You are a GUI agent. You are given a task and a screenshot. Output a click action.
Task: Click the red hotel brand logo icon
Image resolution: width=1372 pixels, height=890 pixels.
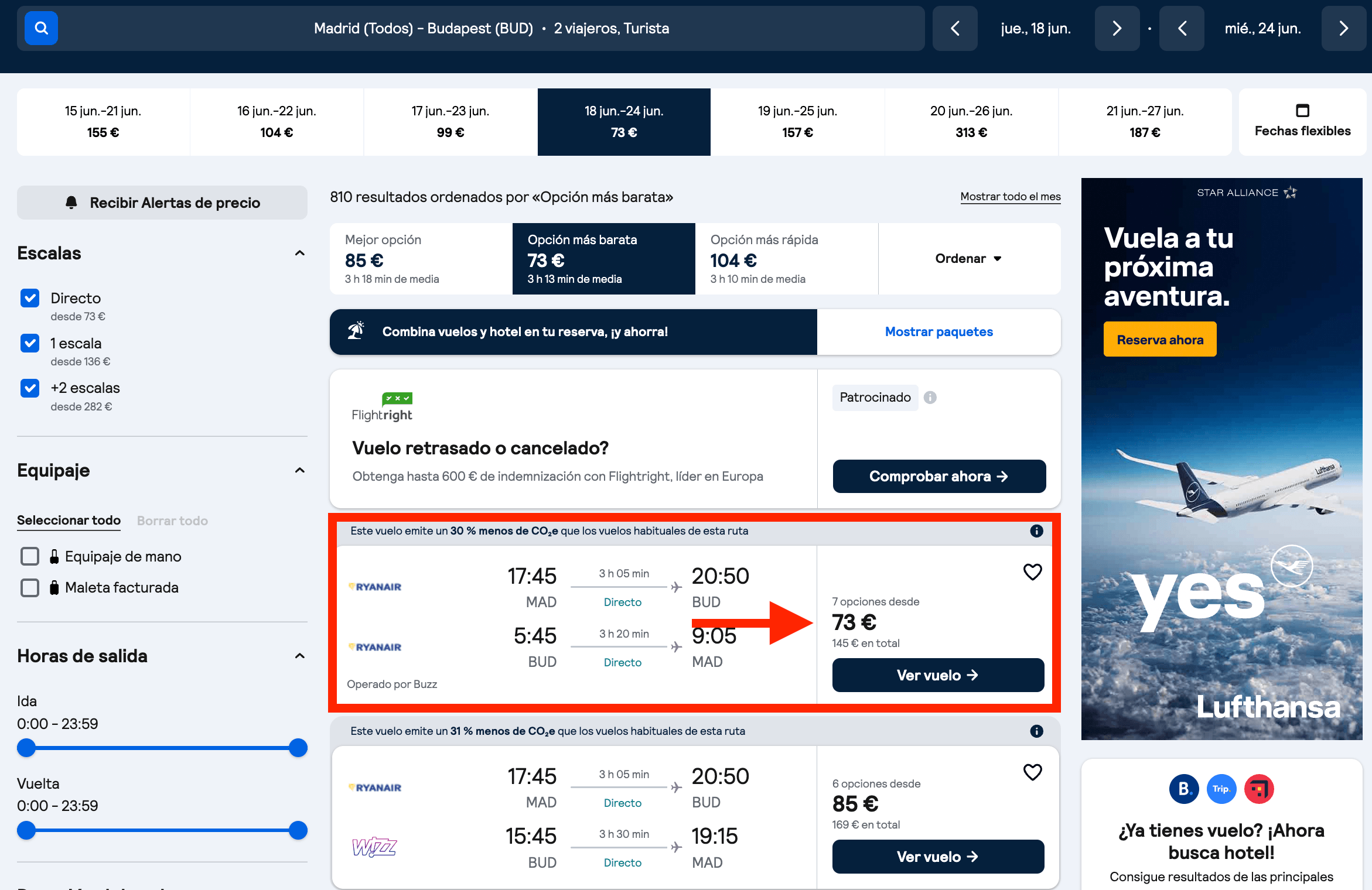click(1259, 789)
